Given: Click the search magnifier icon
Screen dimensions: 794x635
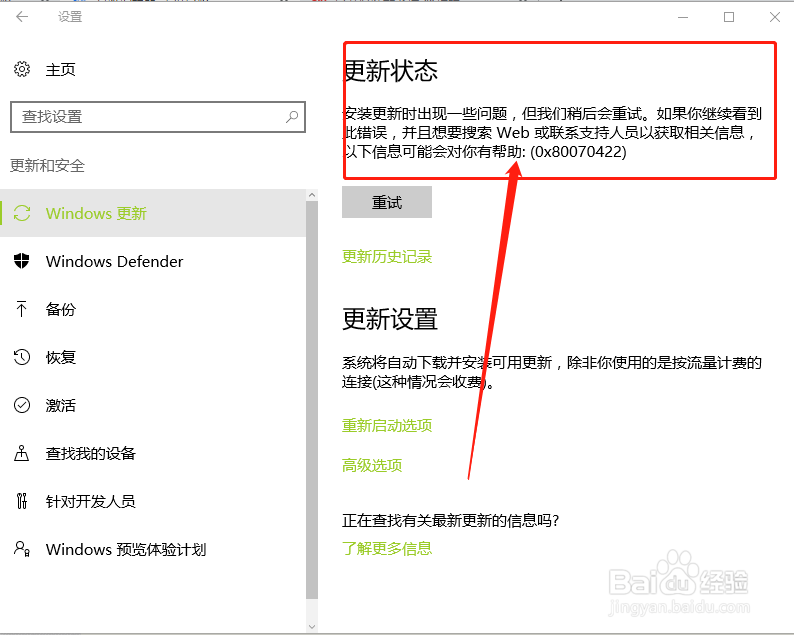Looking at the screenshot, I should (292, 117).
